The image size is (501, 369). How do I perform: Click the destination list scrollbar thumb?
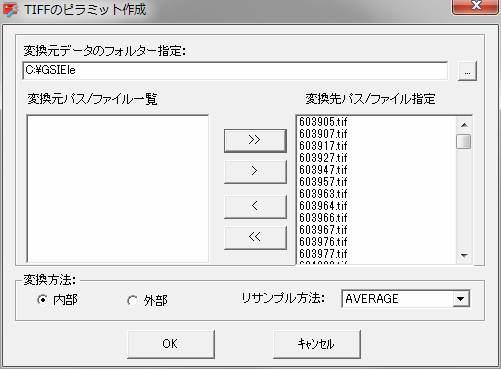[x=464, y=141]
